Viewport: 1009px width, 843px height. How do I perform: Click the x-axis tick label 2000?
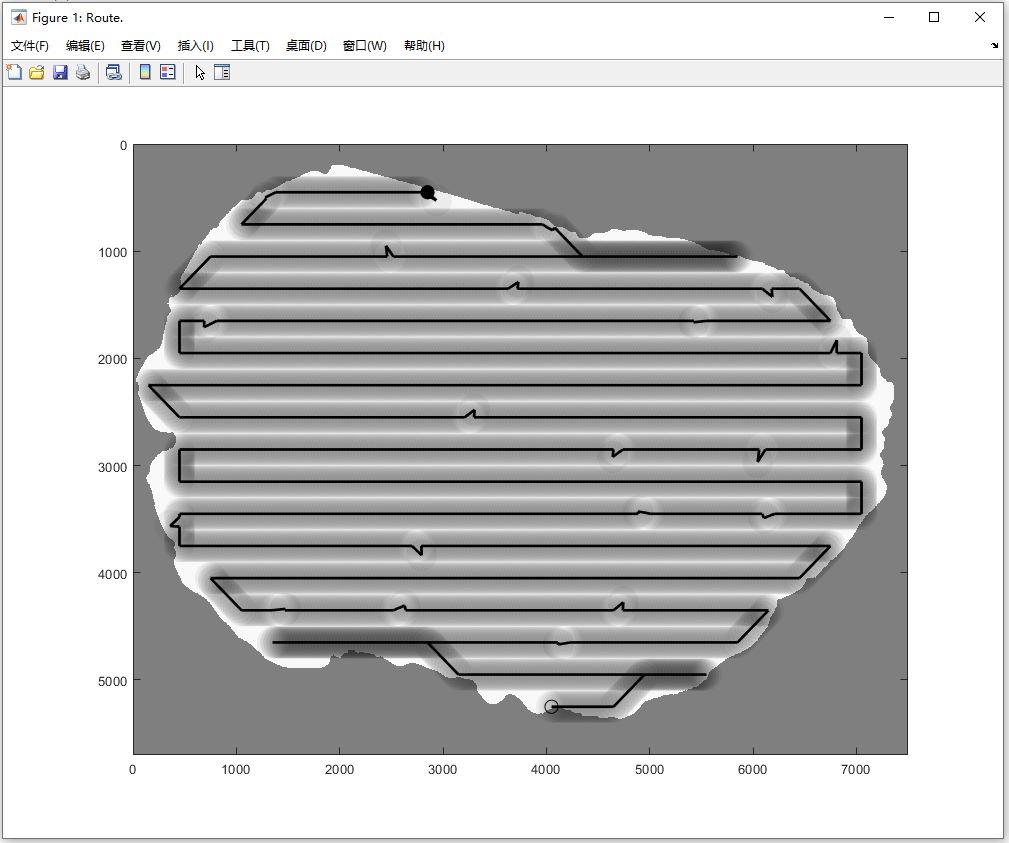pyautogui.click(x=339, y=770)
